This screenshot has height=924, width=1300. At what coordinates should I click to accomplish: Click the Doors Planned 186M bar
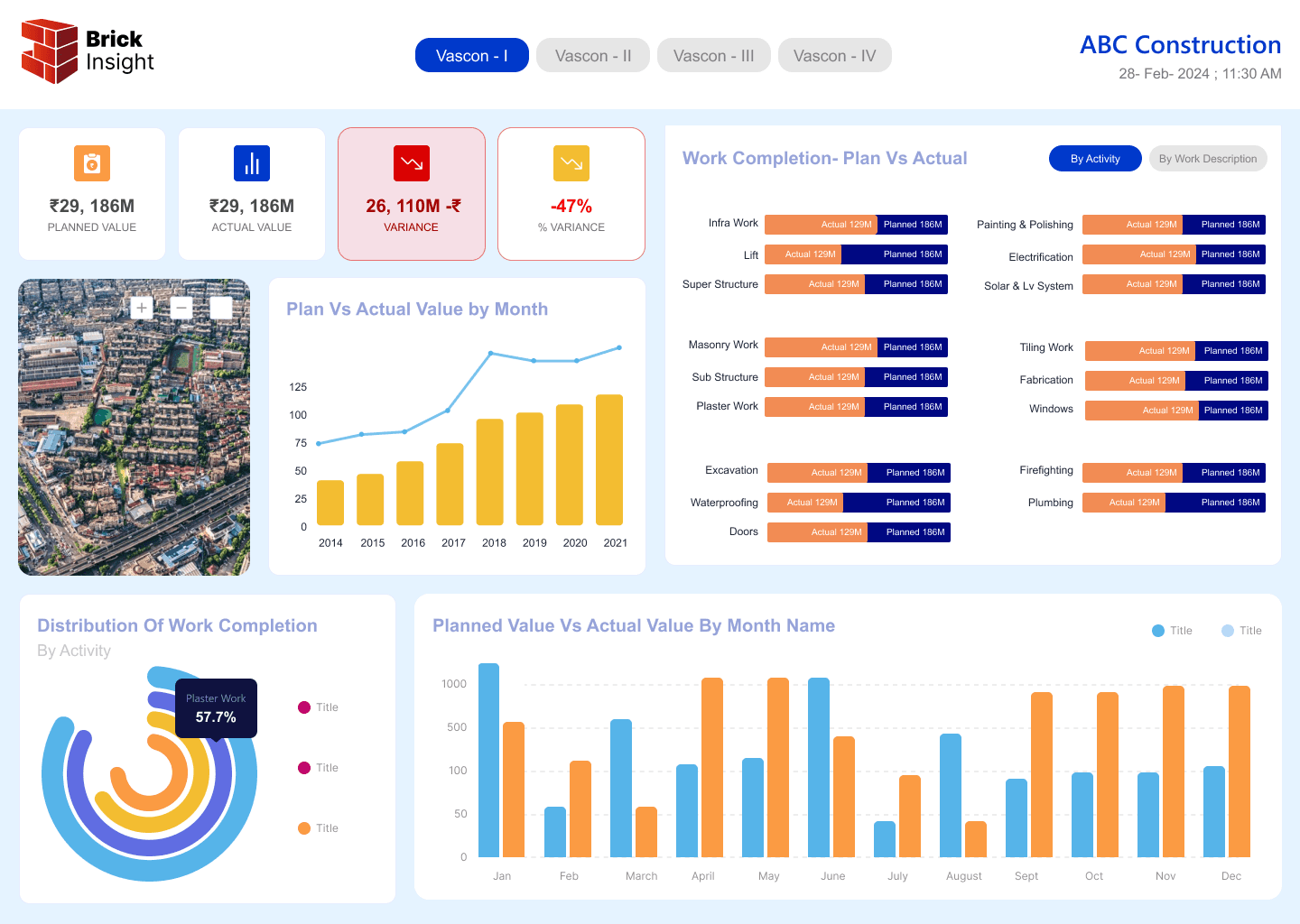tap(909, 532)
